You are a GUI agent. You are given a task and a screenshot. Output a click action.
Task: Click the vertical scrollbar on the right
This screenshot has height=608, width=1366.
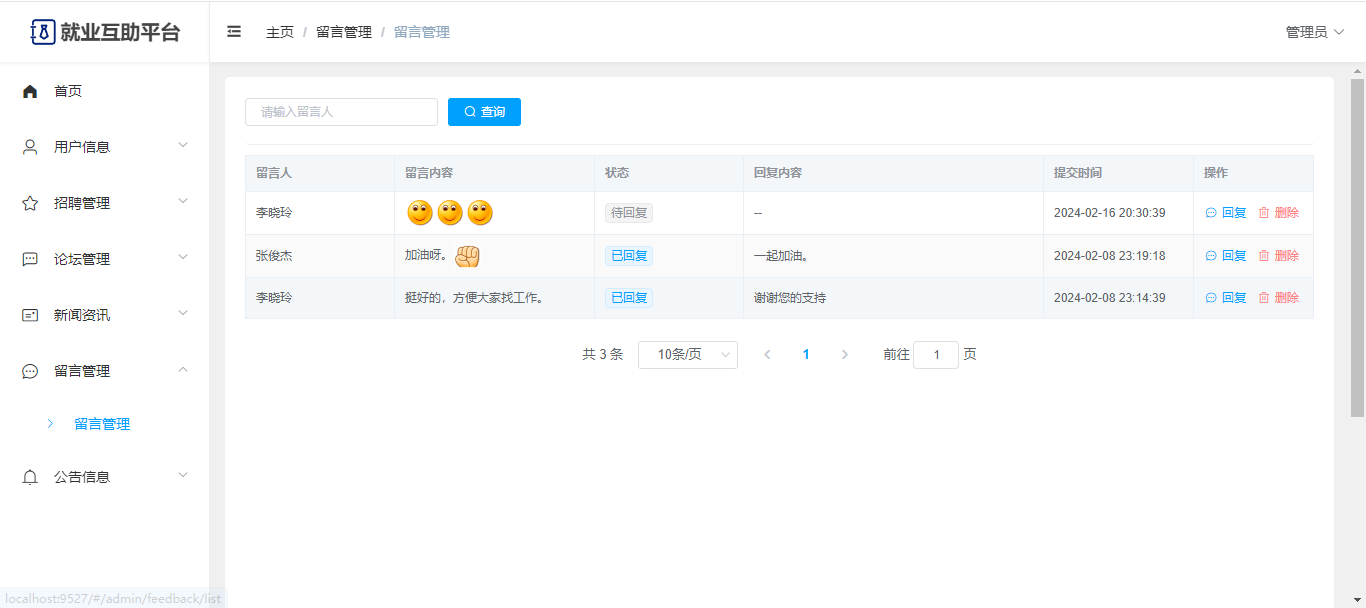(x=1357, y=250)
